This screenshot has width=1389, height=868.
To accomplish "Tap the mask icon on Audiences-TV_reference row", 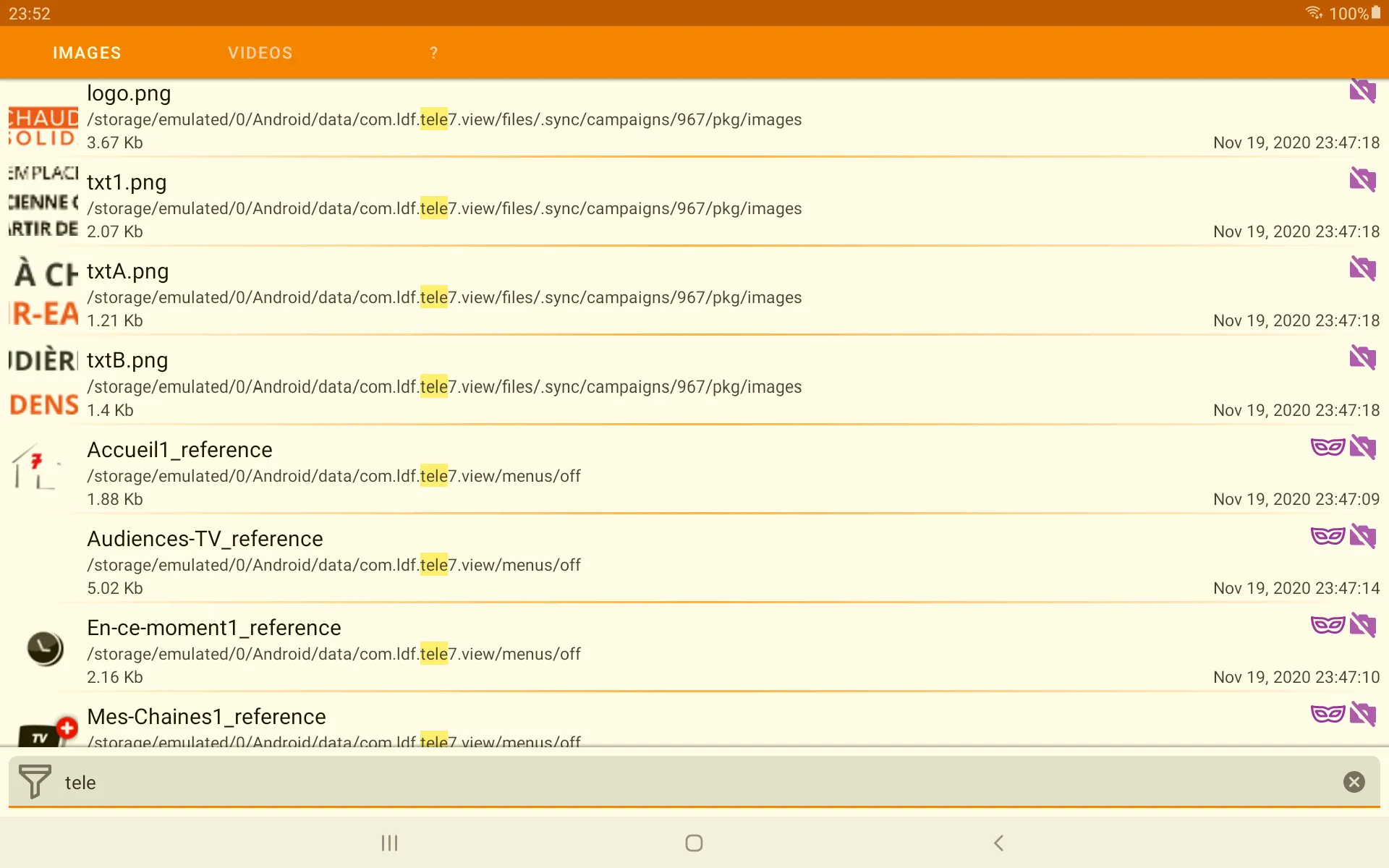I will click(1328, 536).
